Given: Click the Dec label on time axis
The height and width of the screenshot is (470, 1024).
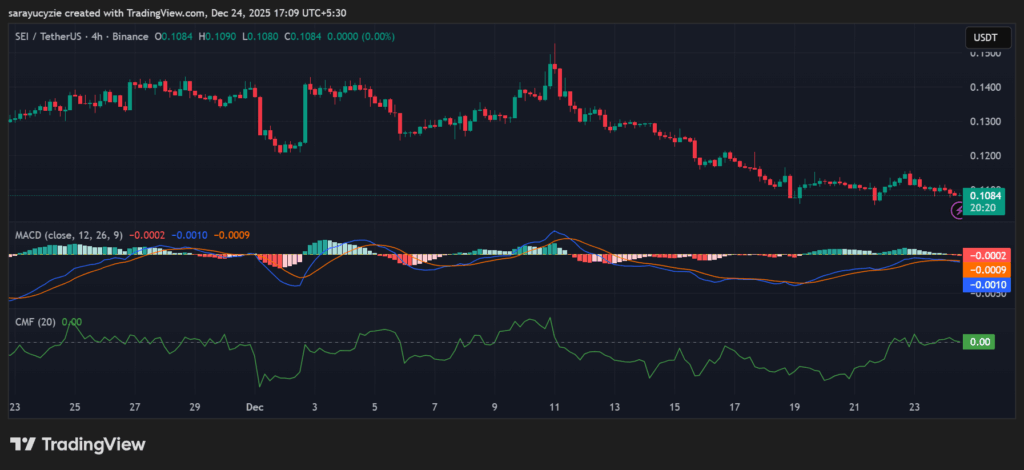Looking at the screenshot, I should pos(253,408).
